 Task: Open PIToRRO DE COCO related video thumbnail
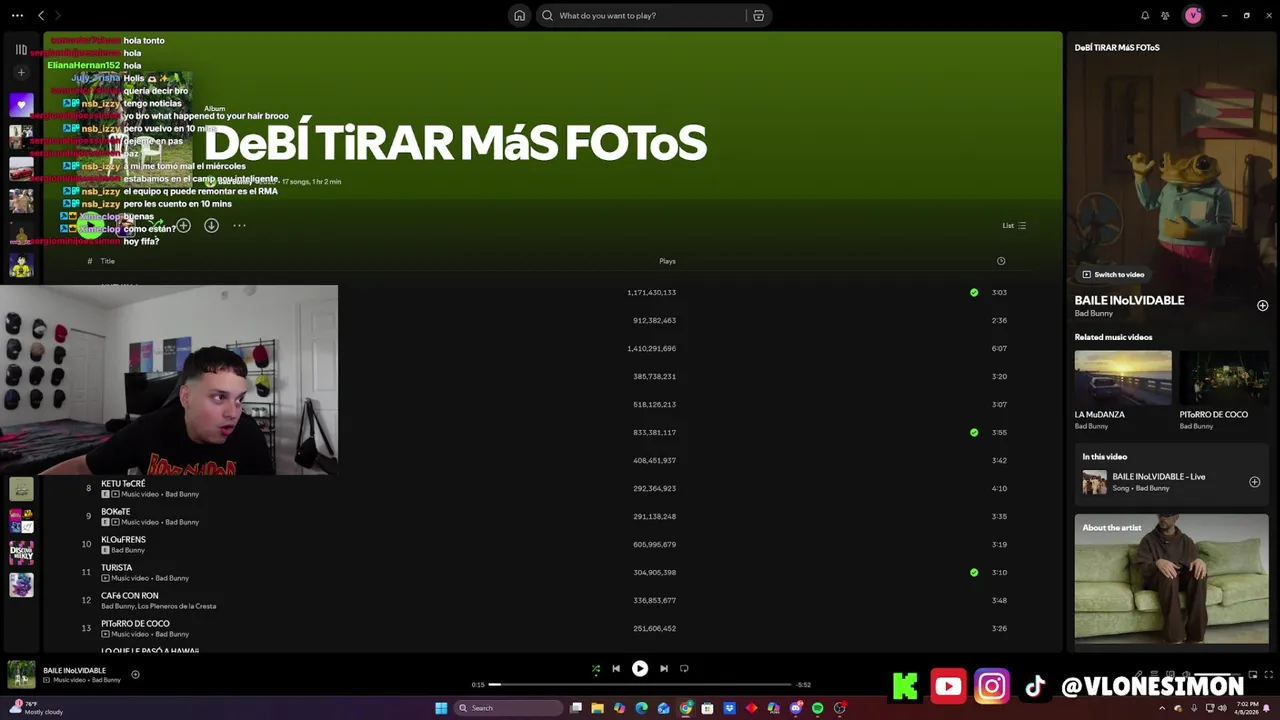pos(1225,378)
